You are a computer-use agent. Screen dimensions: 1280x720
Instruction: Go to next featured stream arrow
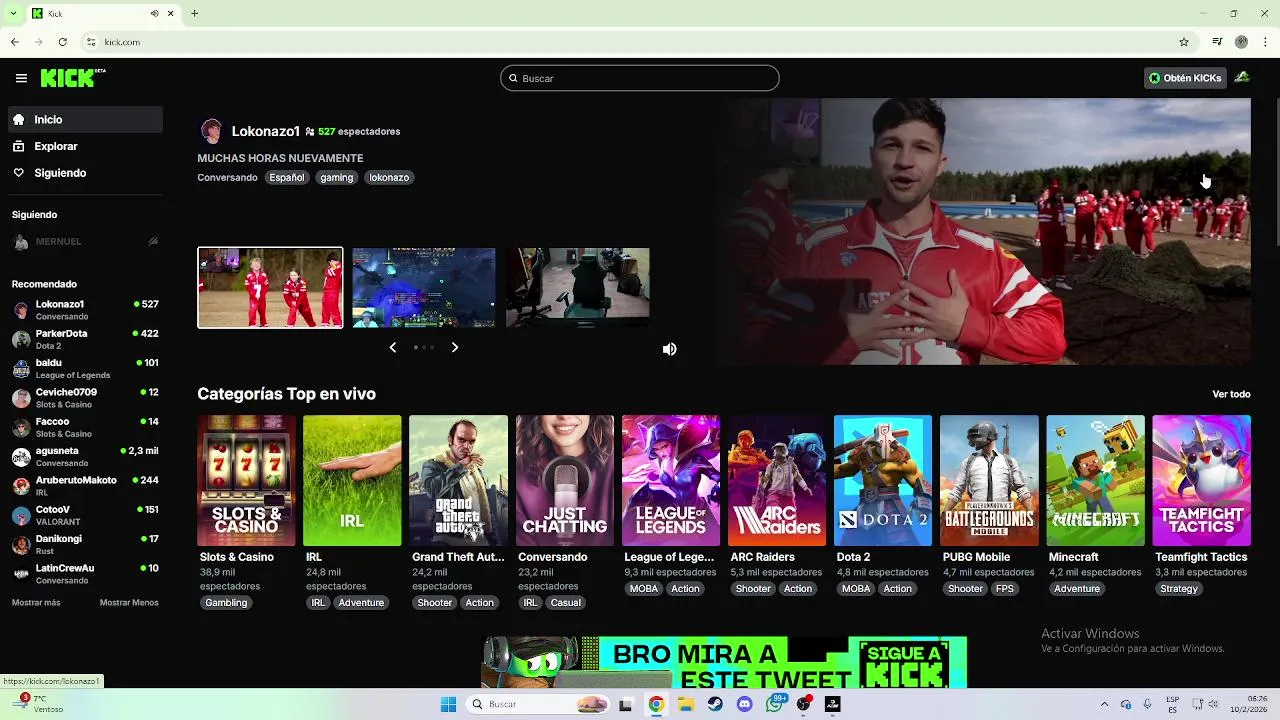[x=454, y=347]
